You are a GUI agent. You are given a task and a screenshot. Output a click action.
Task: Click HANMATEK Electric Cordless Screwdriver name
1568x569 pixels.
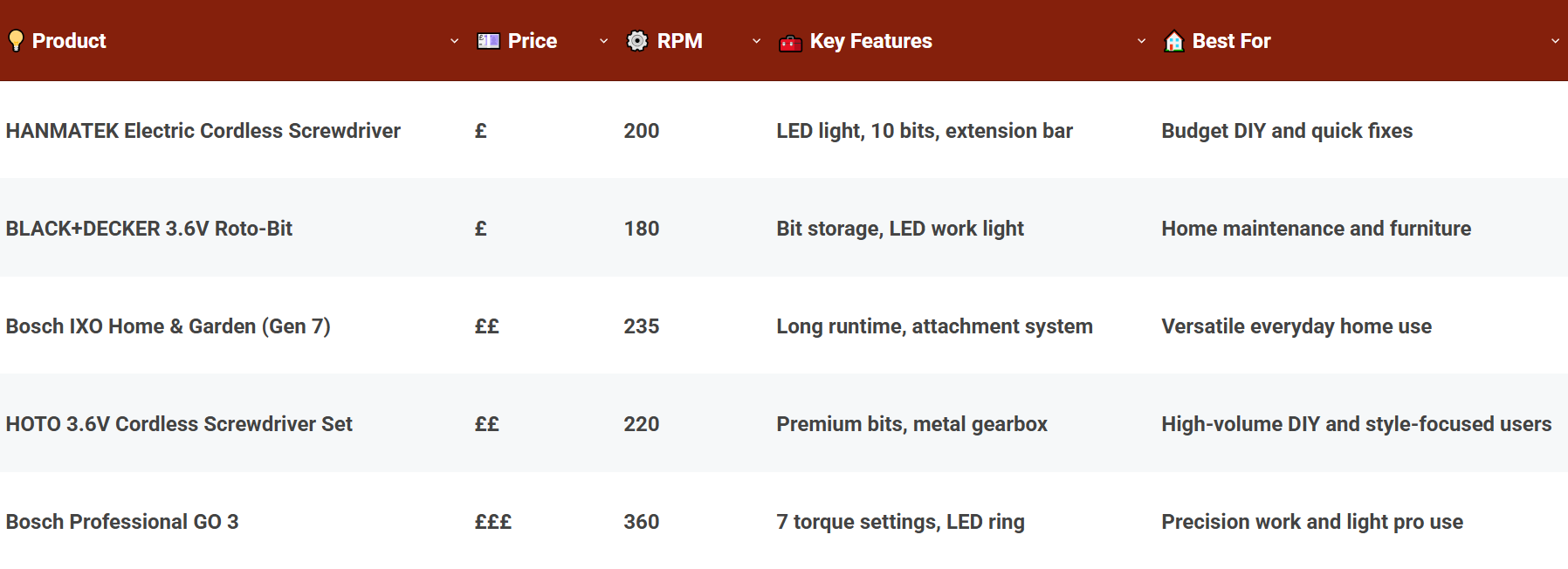click(x=203, y=131)
